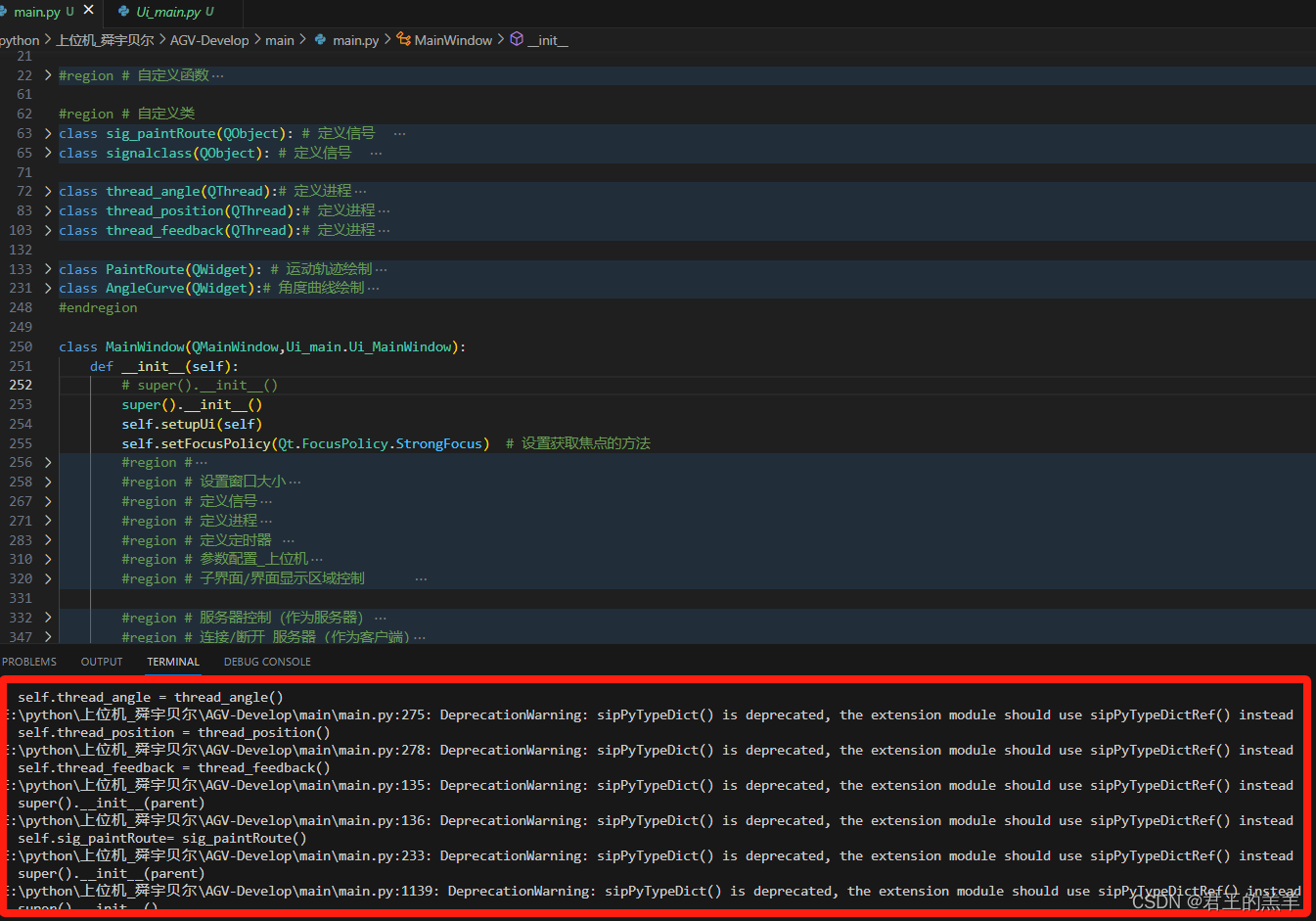
Task: Click line number 252 in the gutter
Action: [21, 385]
